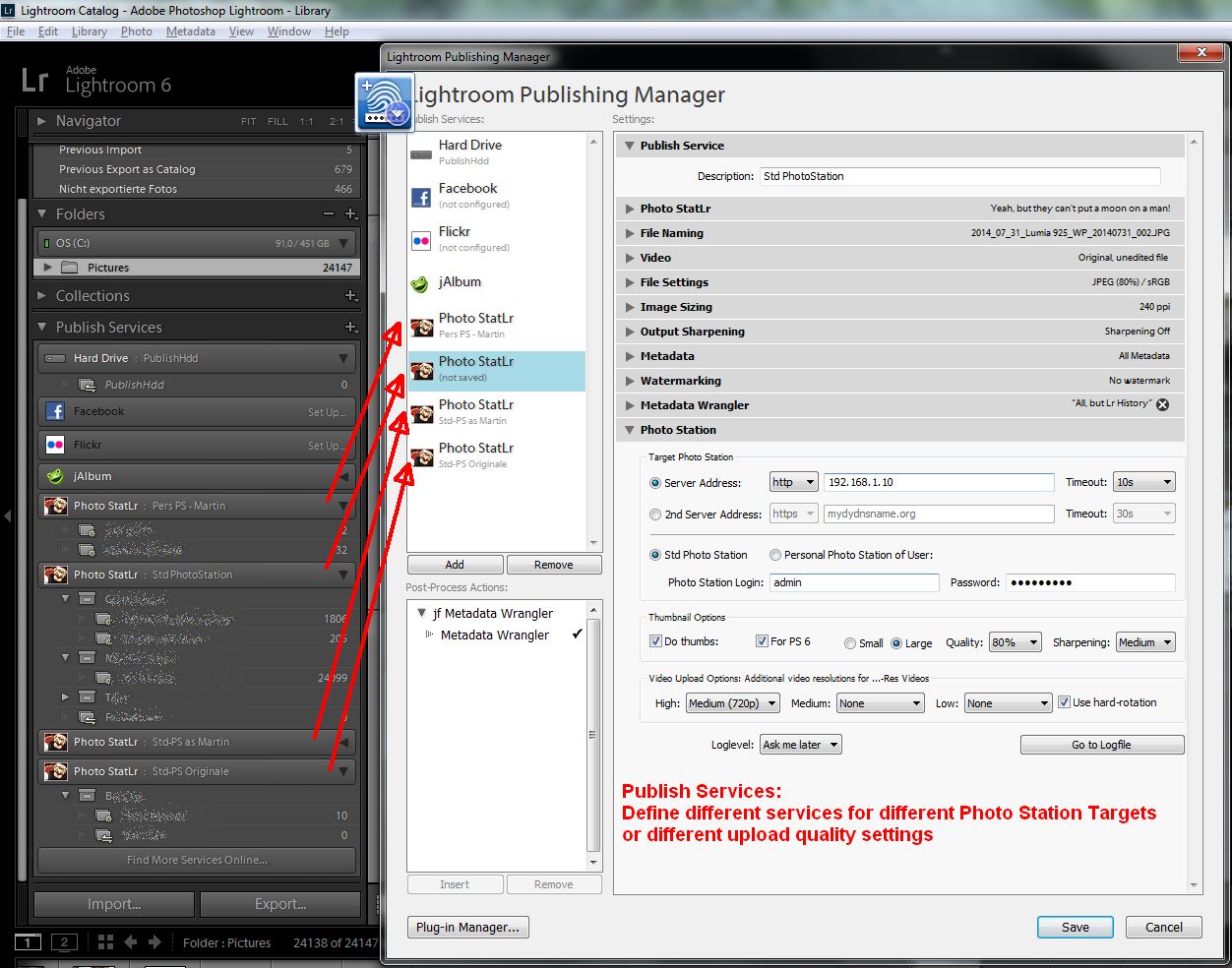Viewport: 1232px width, 968px height.
Task: Click server address 192.168.1.10 field
Action: coord(939,482)
